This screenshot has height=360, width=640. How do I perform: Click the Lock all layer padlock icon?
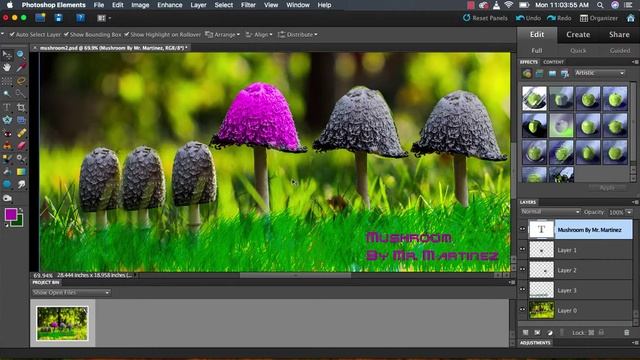tap(601, 333)
